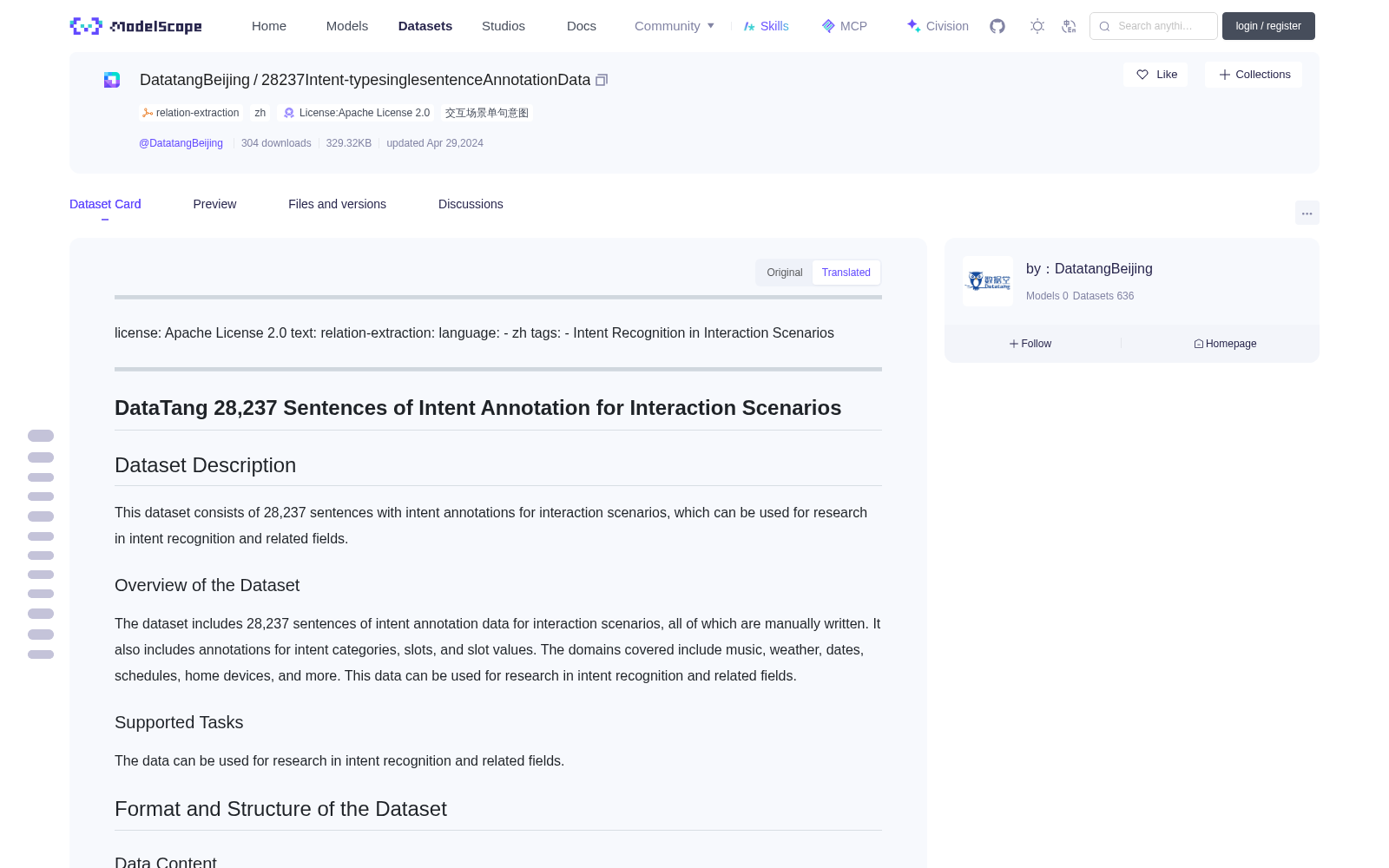This screenshot has height=868, width=1389.
Task: Click the 交互场景单句意图 tag
Action: click(487, 113)
